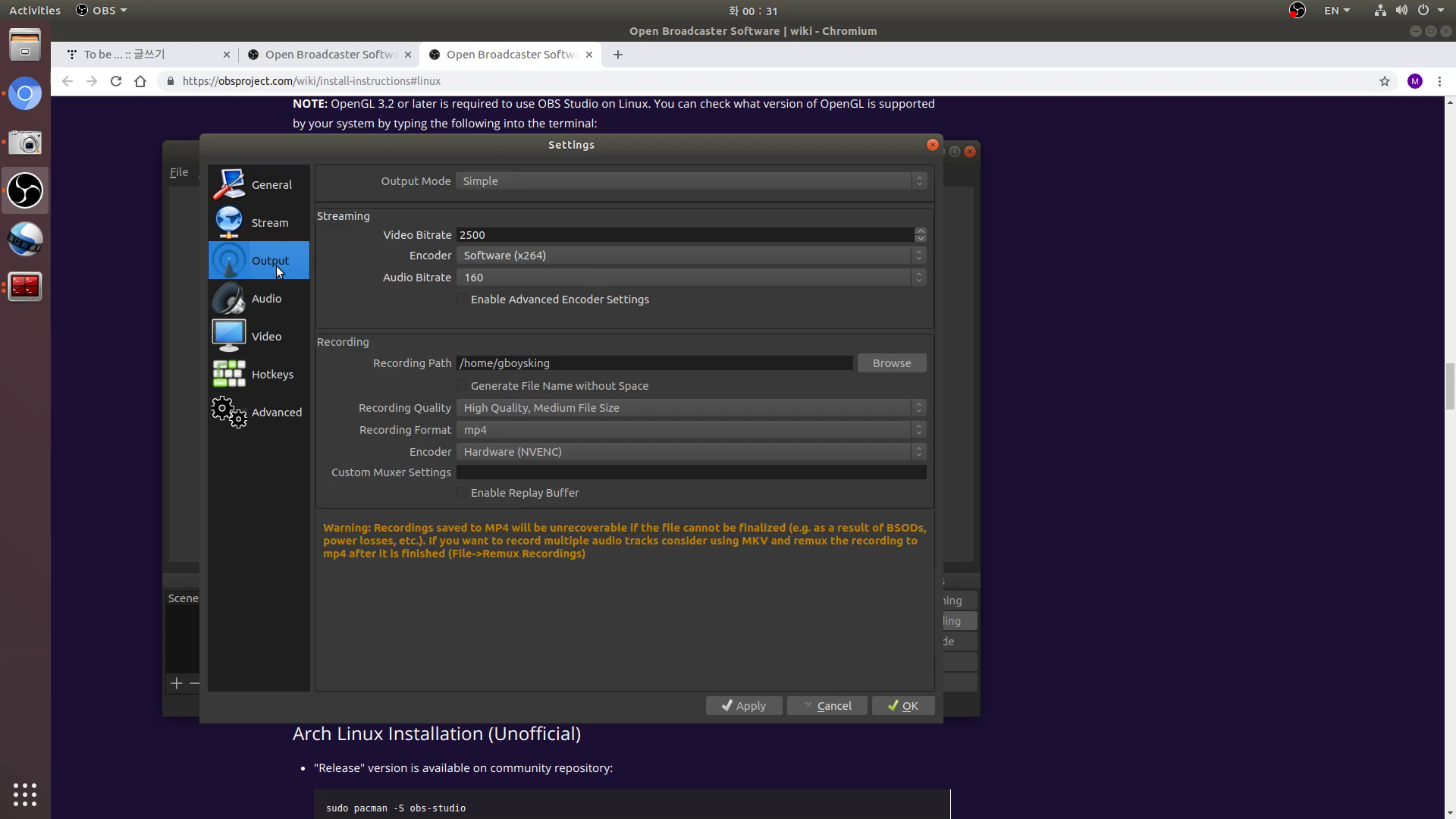Click the Video Bitrate field
Screen dimensions: 1456x819
(685, 235)
